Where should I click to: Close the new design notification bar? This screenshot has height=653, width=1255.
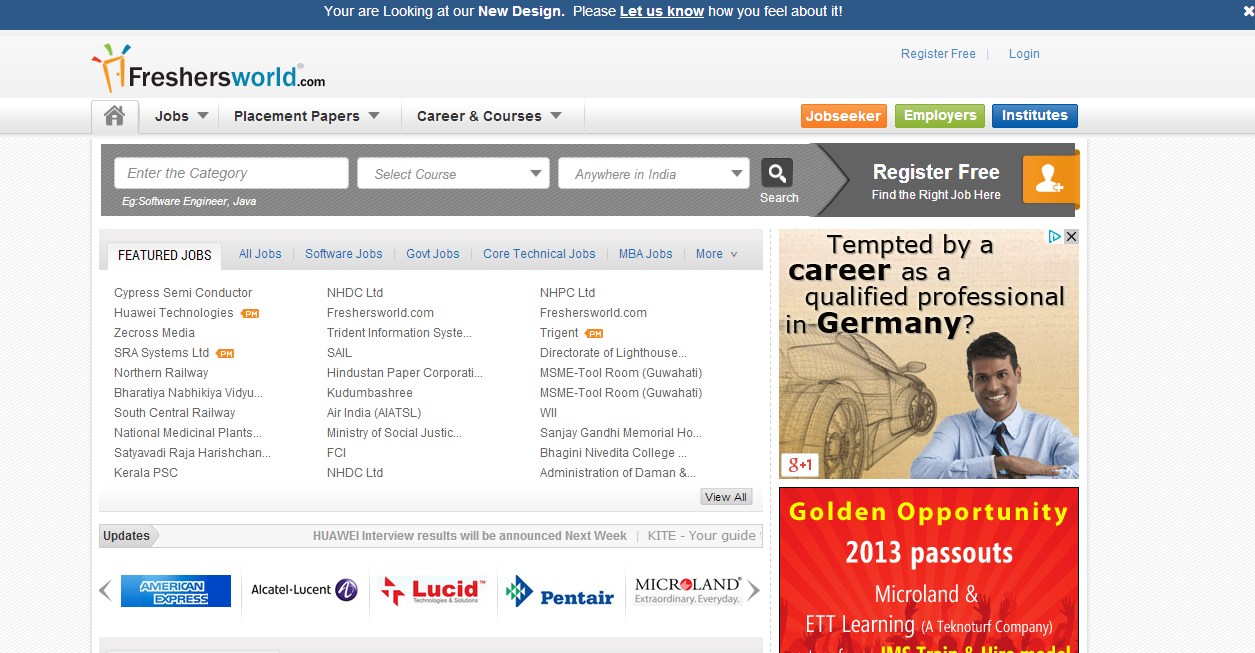point(1248,11)
